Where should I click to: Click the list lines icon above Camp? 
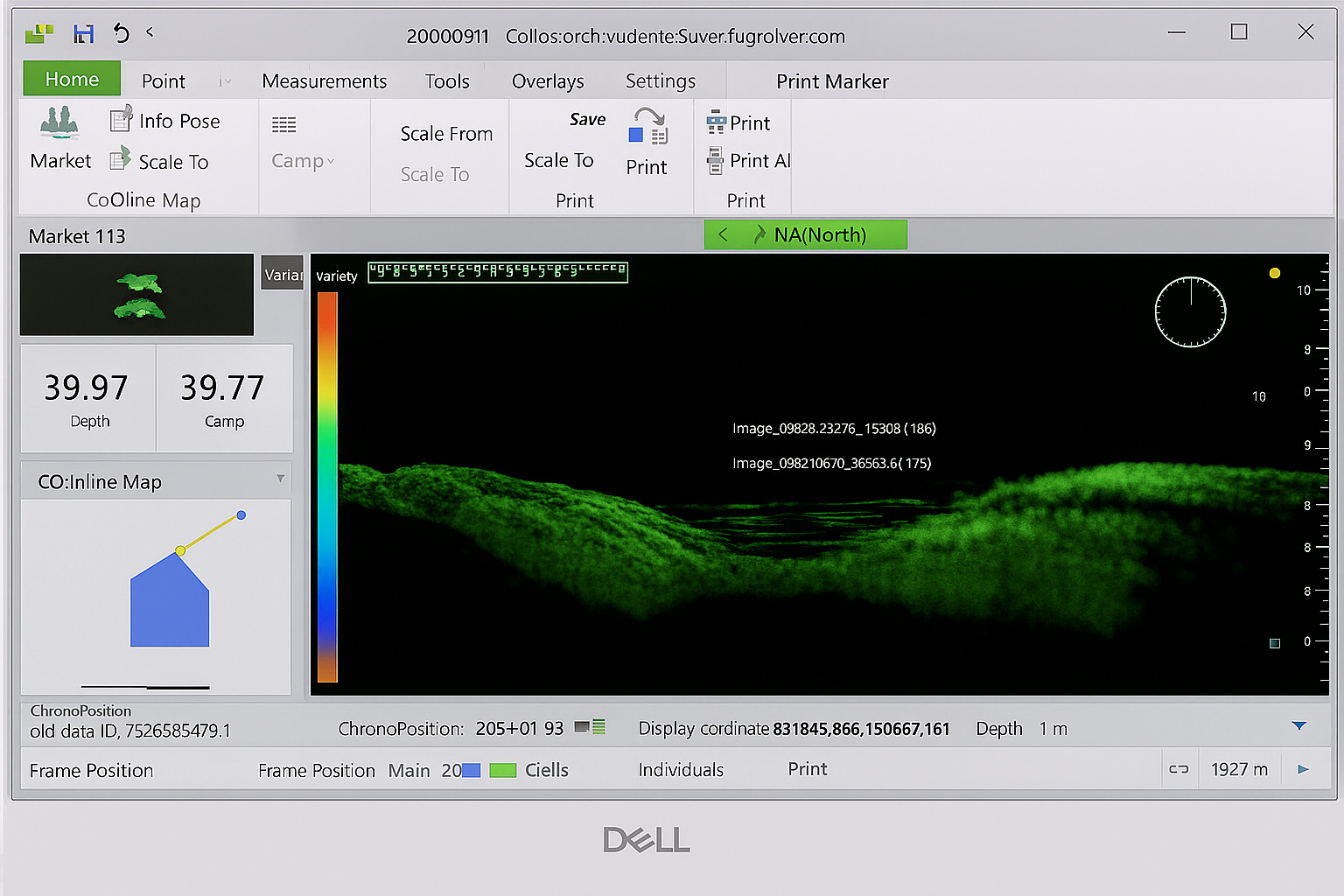283,125
